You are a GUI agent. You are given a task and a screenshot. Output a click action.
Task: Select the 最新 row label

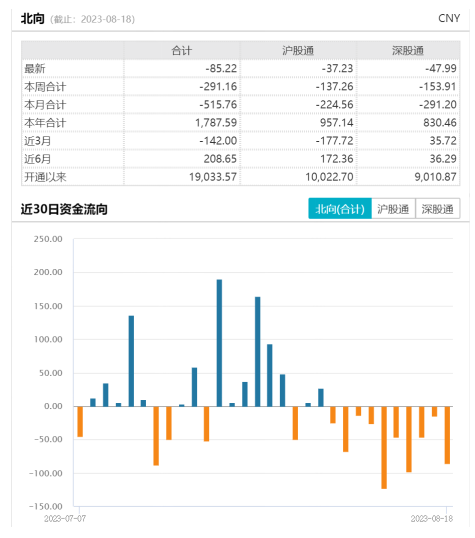coord(35,68)
